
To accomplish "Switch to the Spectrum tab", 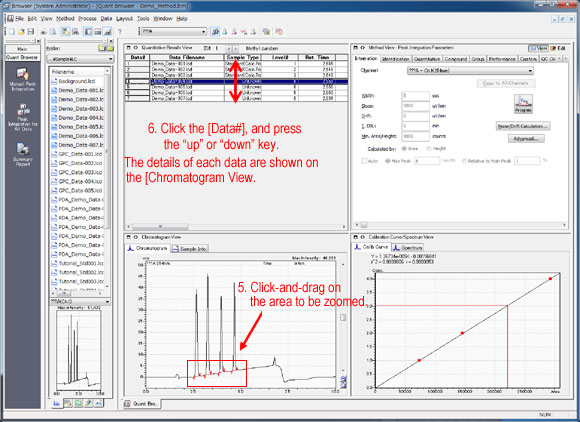I will (408, 247).
